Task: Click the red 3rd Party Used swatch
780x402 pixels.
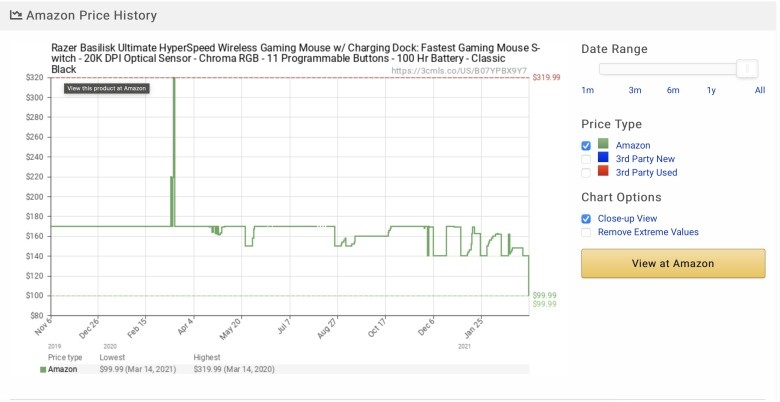Action: 603,171
